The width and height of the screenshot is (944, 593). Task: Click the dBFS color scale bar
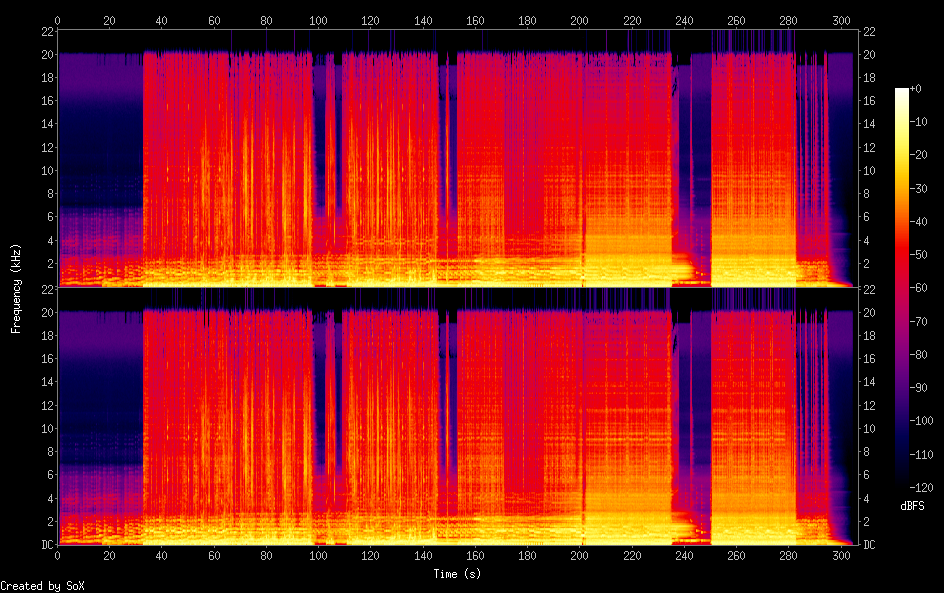click(x=902, y=290)
